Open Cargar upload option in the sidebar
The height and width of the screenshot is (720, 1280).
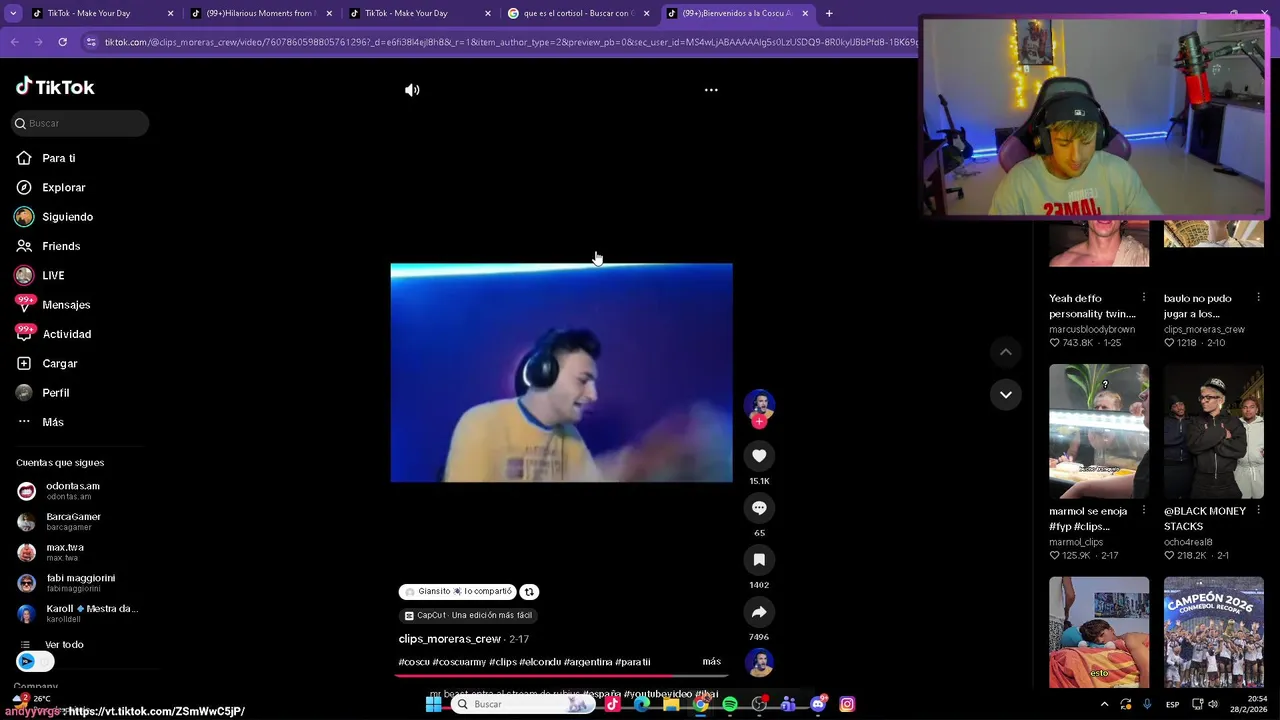59,363
